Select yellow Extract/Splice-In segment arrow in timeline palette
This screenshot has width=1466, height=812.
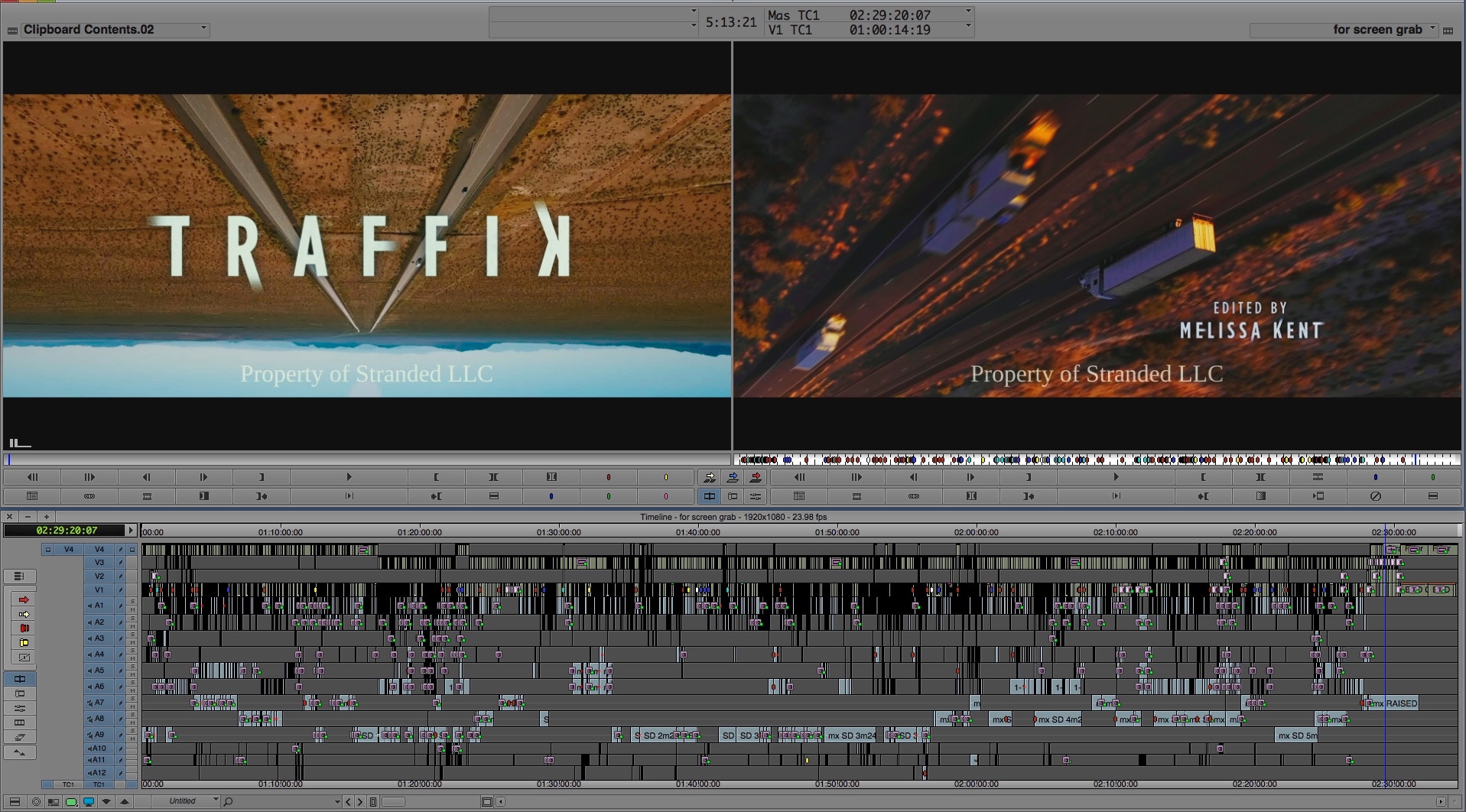[x=24, y=614]
